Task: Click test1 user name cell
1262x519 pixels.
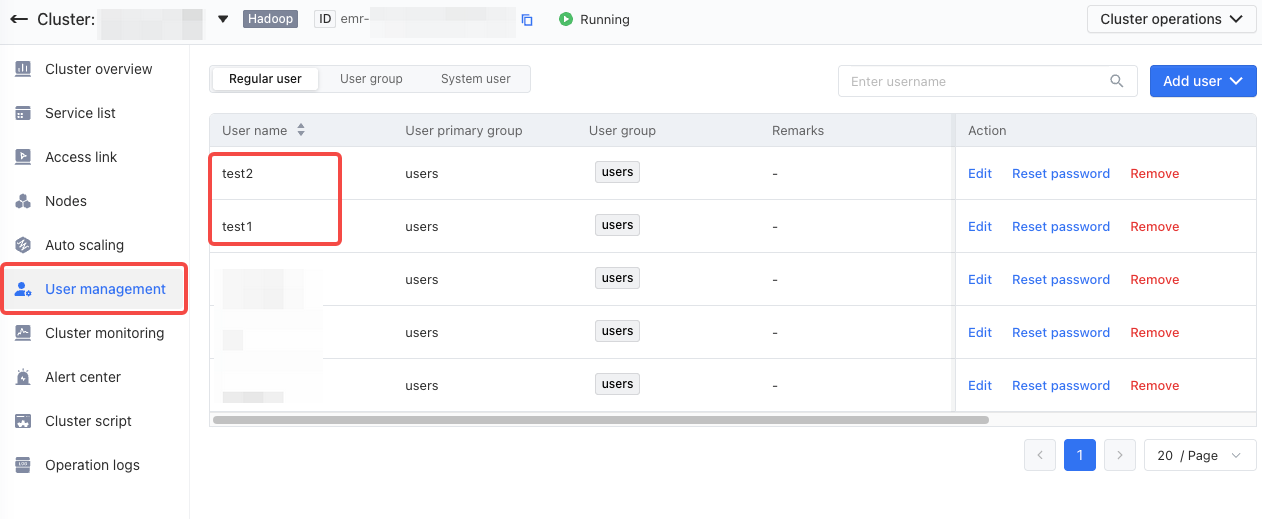Action: tap(237, 226)
